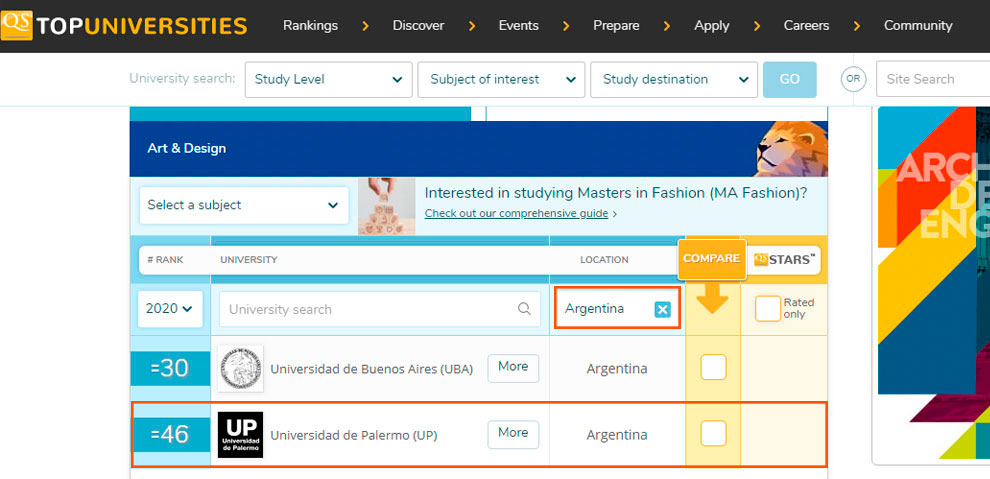This screenshot has height=479, width=990.
Task: Click Argentina location in the Palermo row
Action: [x=617, y=435]
